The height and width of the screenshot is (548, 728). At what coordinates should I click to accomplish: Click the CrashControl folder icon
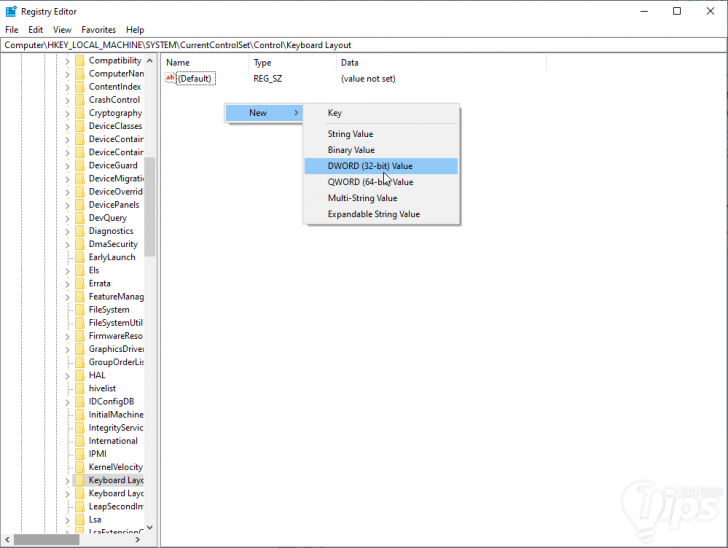(x=80, y=99)
